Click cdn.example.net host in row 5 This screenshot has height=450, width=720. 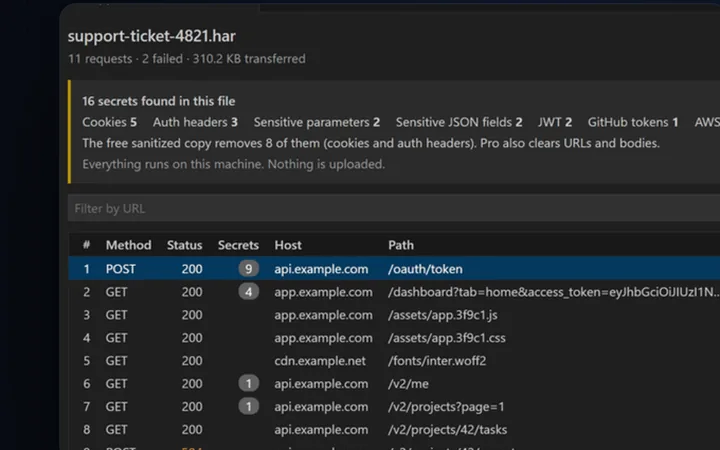click(x=320, y=361)
